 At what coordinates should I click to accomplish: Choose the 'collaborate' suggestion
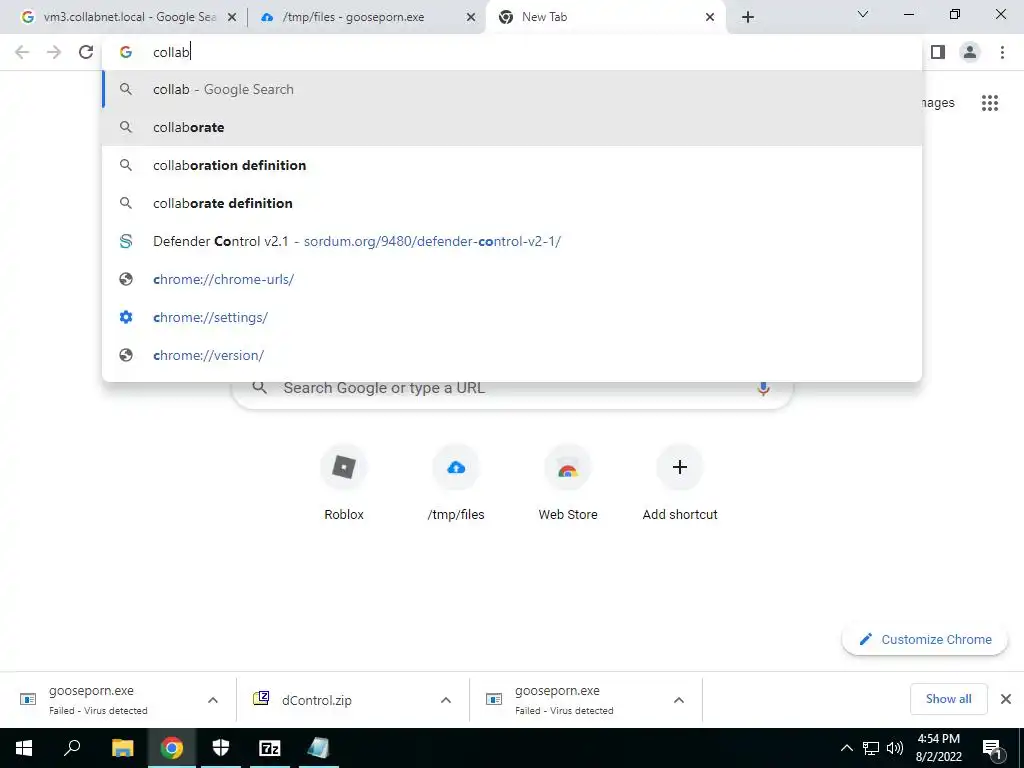pos(512,127)
